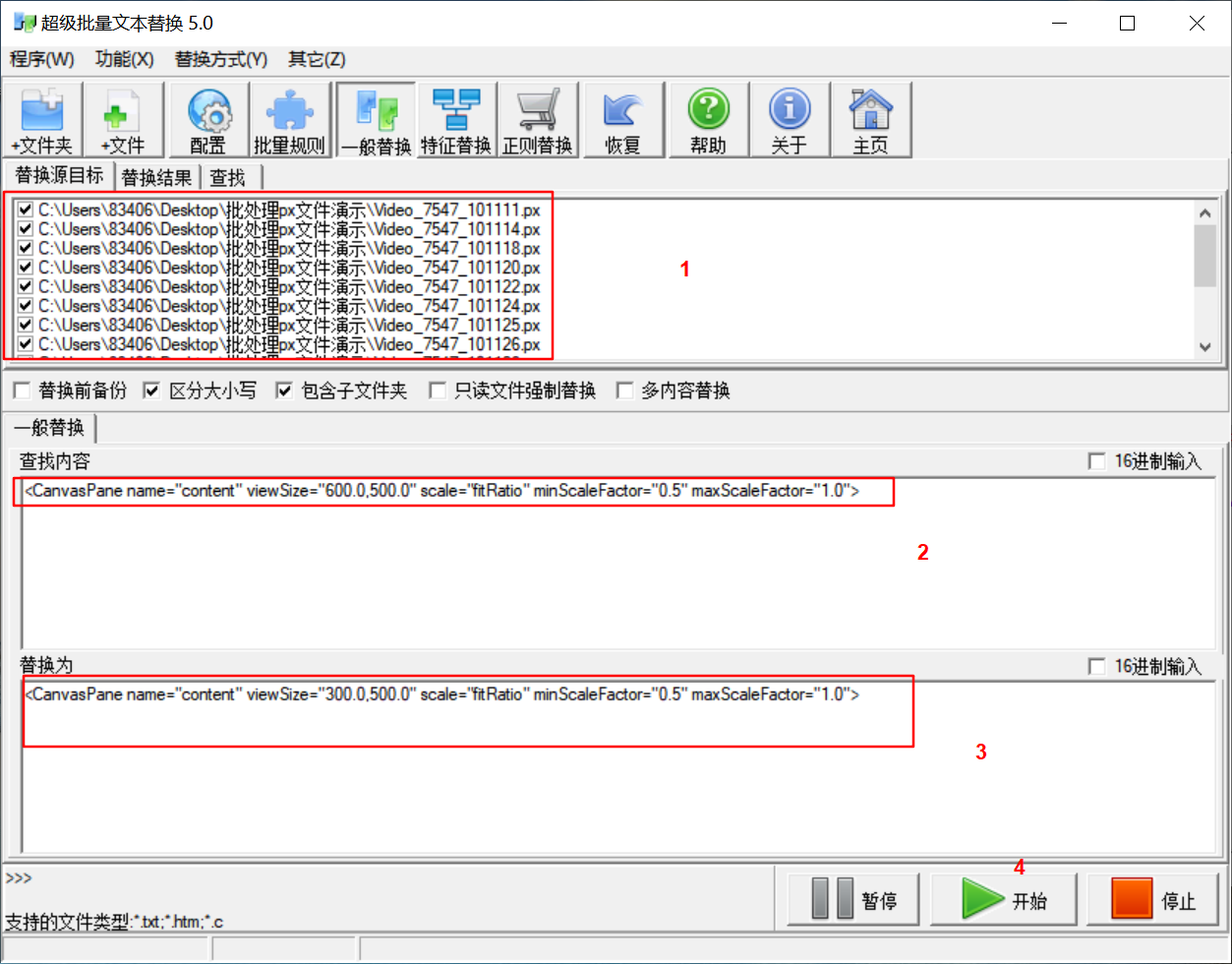Open the 程序(W) menu
Viewport: 1232px width, 964px height.
42,59
